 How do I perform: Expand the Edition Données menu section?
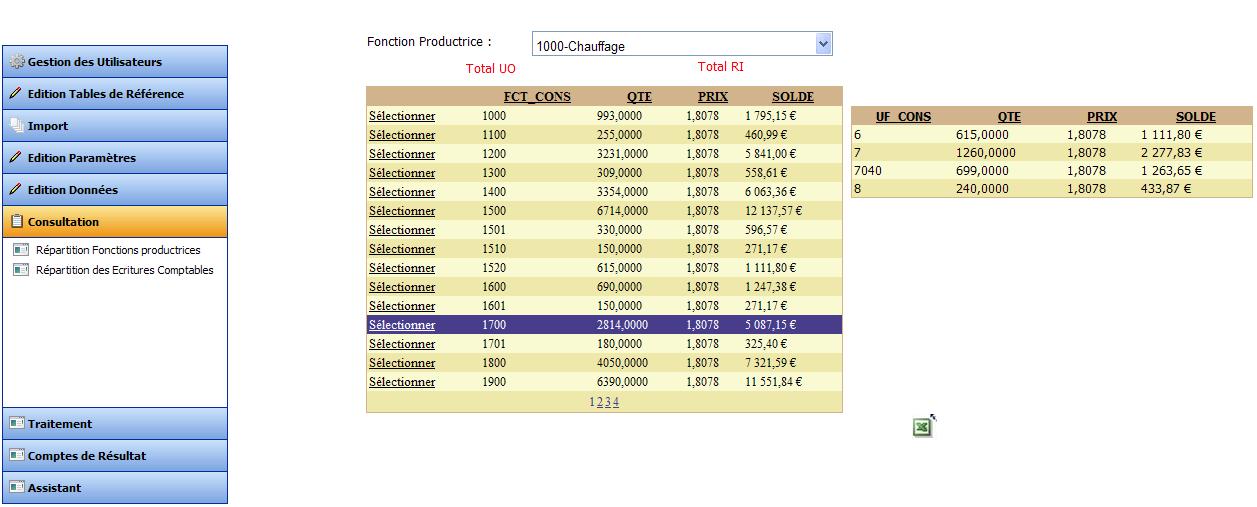tap(72, 190)
